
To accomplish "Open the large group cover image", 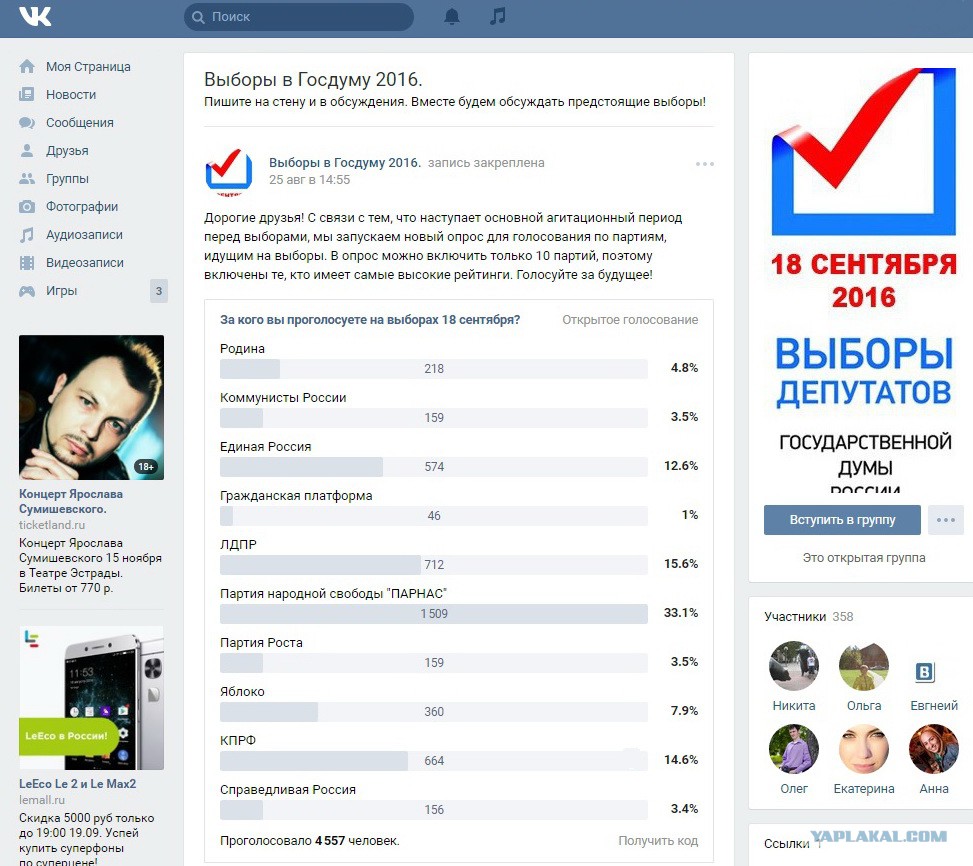I will coord(864,279).
